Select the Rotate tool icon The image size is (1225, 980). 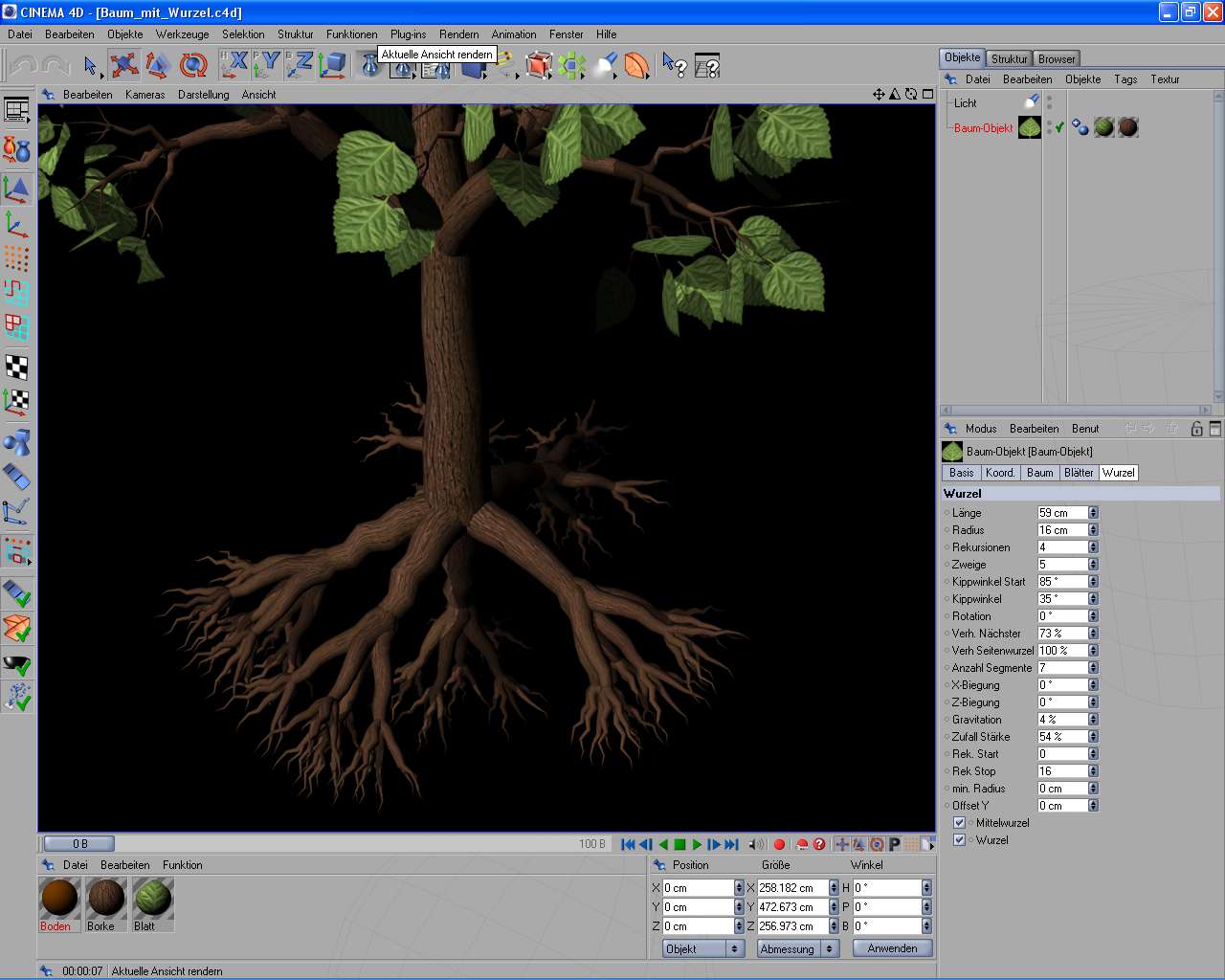(193, 65)
